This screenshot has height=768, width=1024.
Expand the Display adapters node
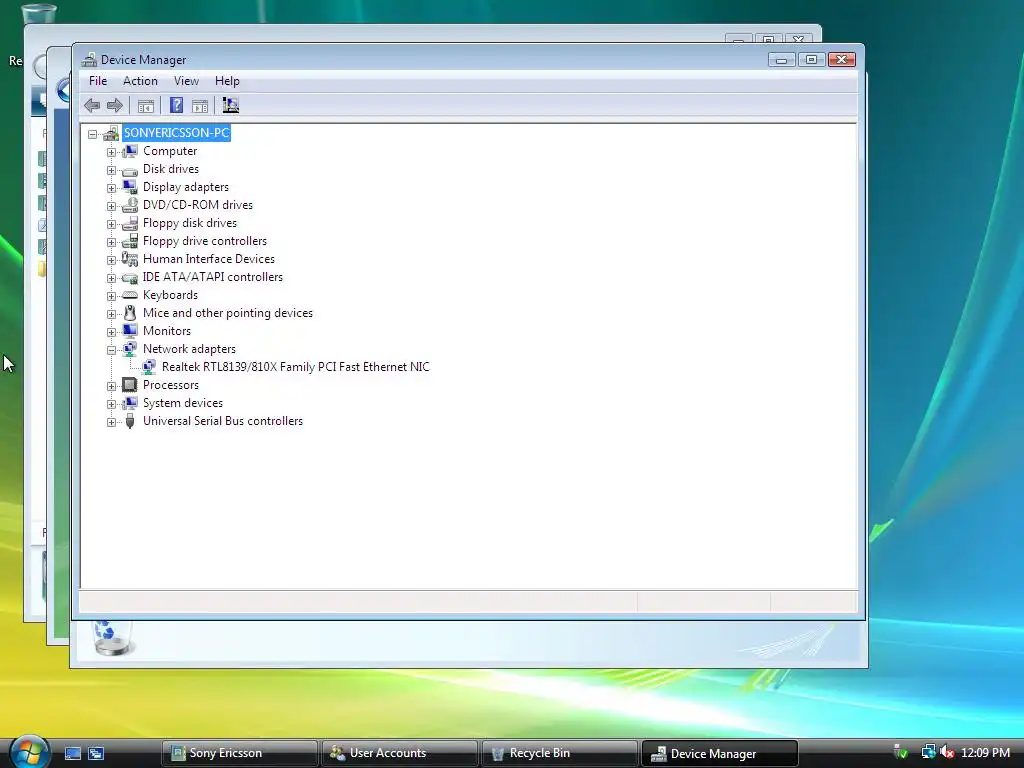[x=112, y=188]
